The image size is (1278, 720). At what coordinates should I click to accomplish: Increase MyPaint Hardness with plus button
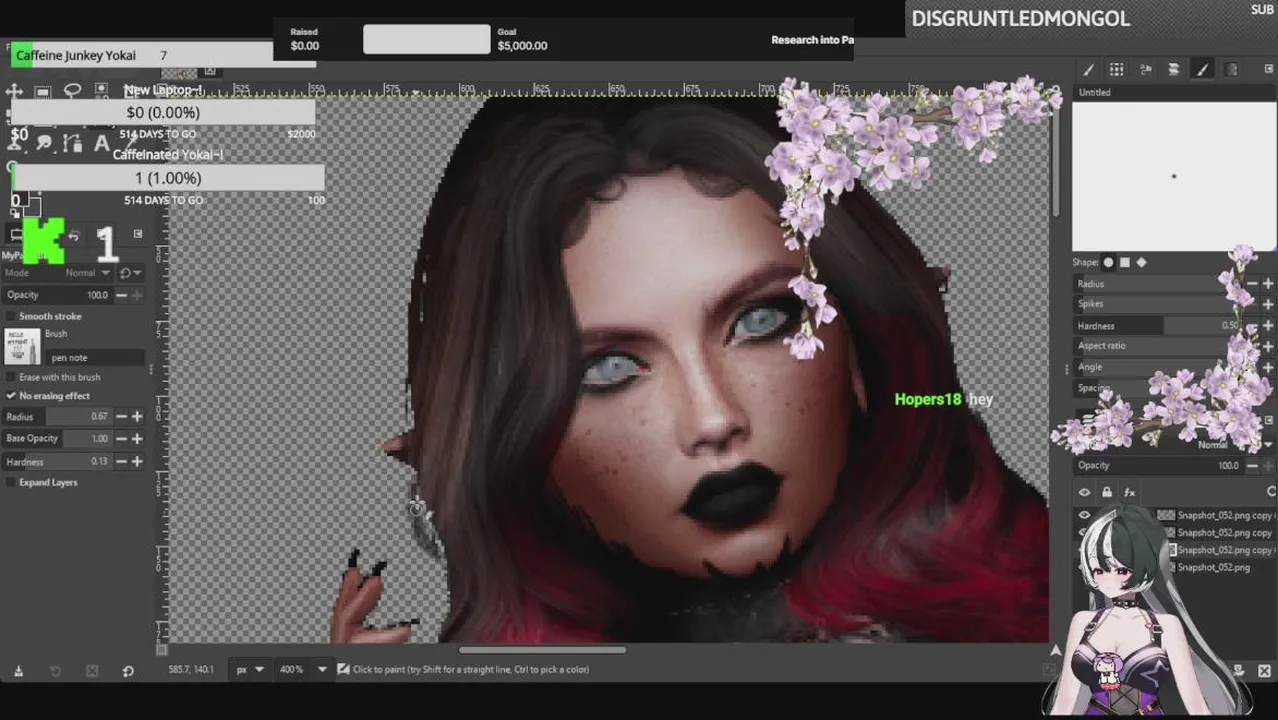click(137, 461)
